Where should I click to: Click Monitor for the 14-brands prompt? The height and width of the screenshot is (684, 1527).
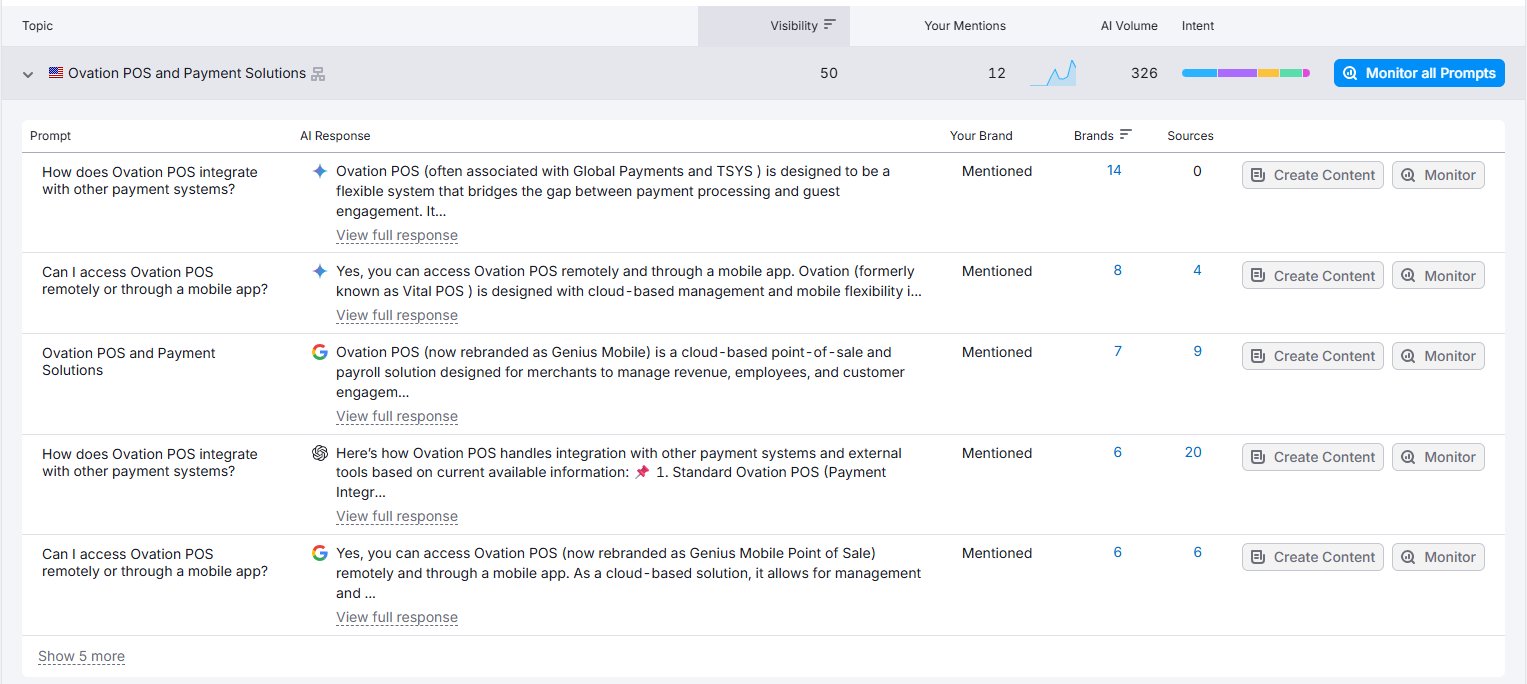[x=1438, y=175]
